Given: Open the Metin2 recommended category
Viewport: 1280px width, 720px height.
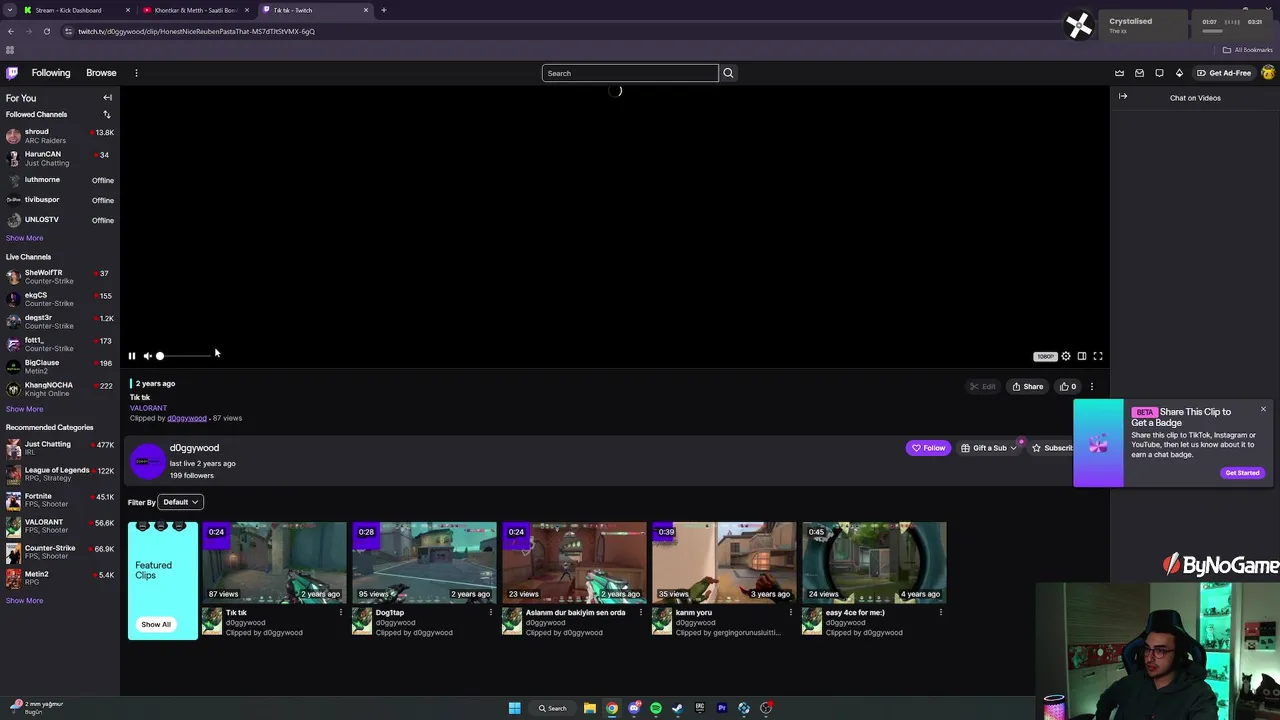Looking at the screenshot, I should tap(60, 578).
